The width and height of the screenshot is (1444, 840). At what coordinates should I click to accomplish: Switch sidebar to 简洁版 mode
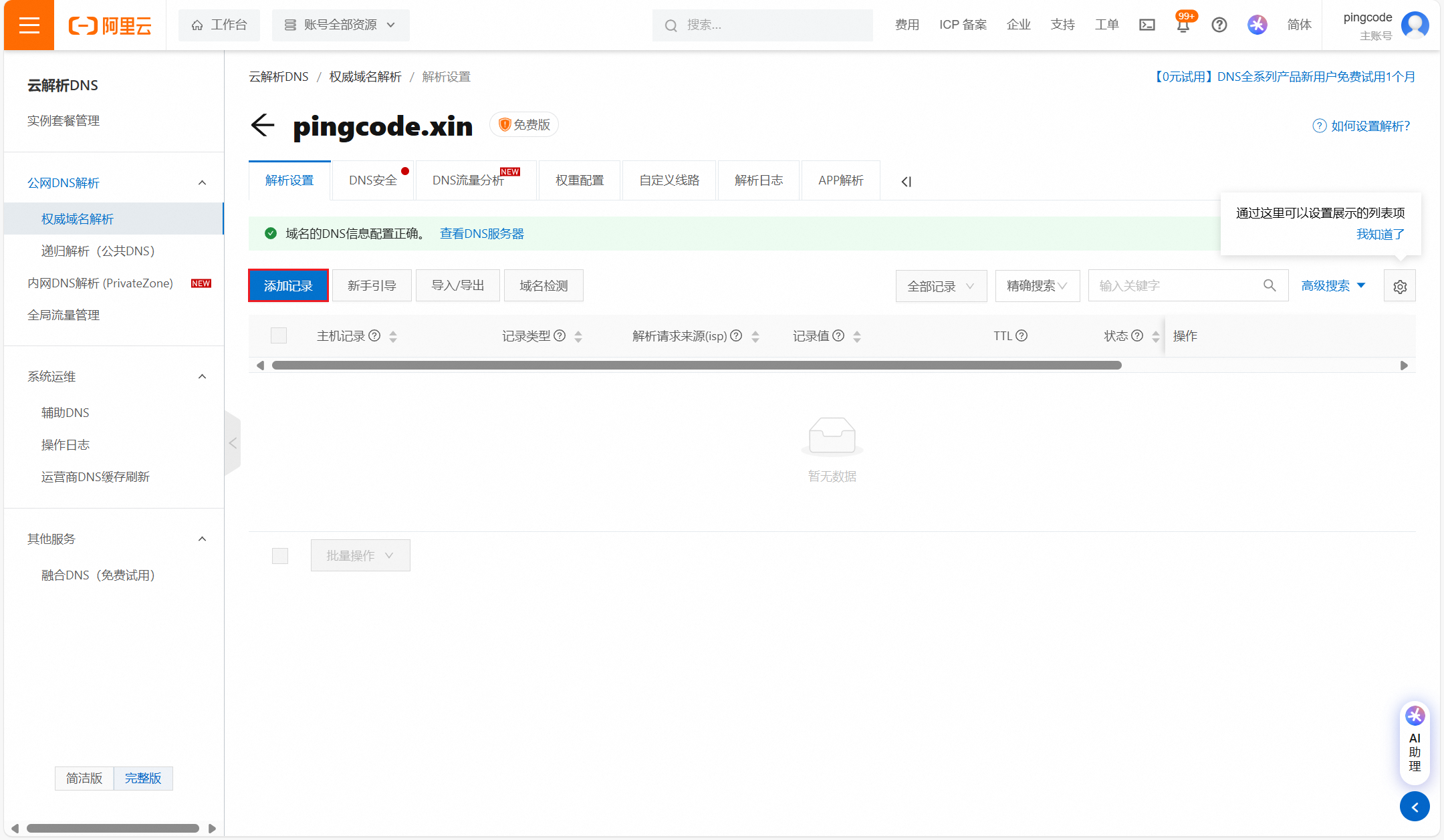84,779
